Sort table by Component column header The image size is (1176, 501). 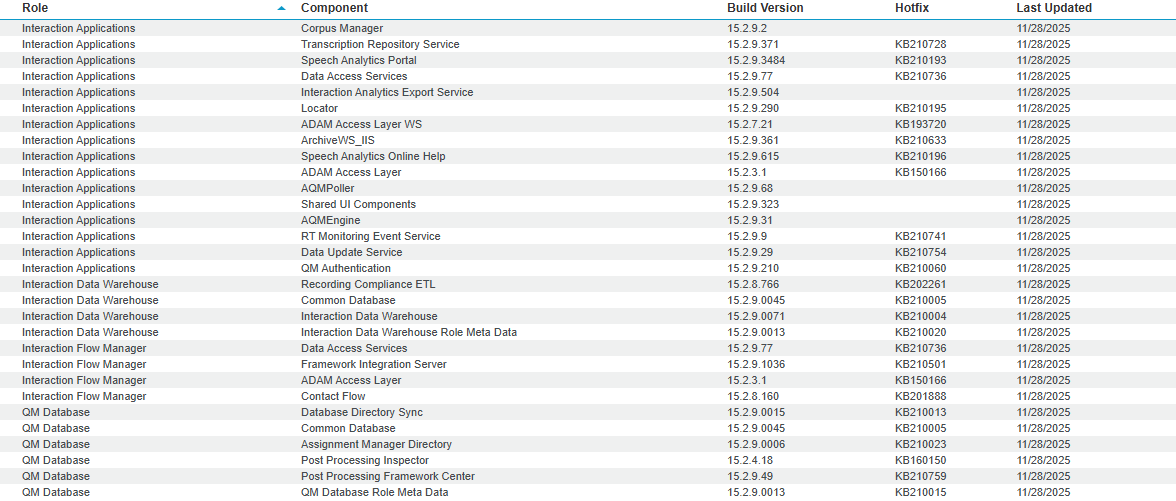coord(334,8)
